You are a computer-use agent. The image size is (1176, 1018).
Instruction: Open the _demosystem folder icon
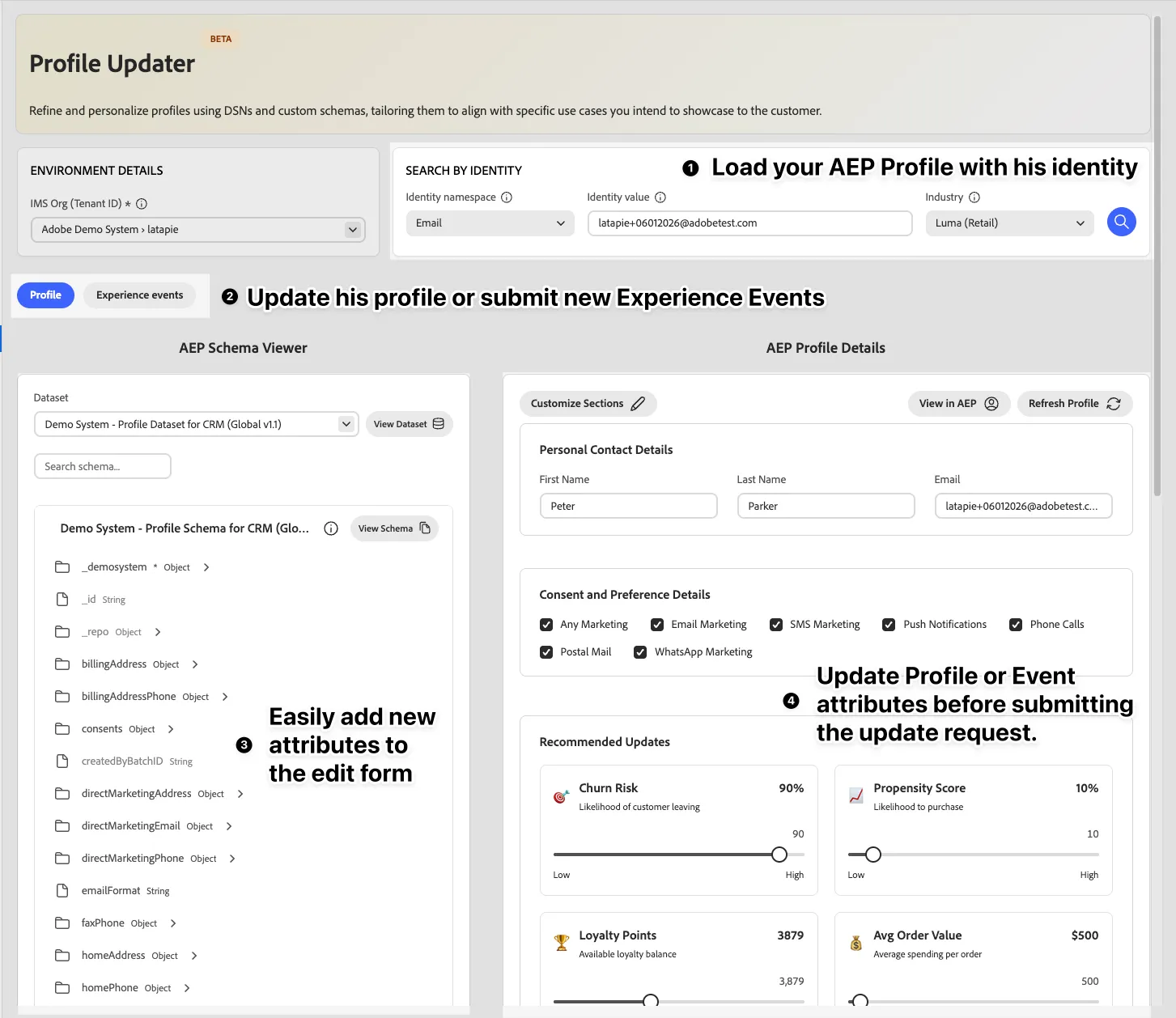[62, 567]
